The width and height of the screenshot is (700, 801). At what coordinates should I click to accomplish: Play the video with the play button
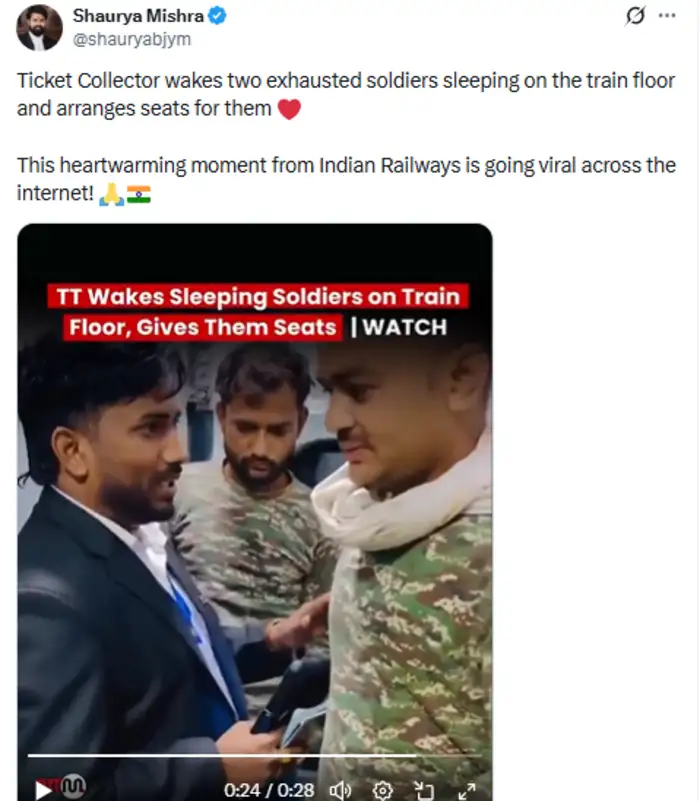43,790
